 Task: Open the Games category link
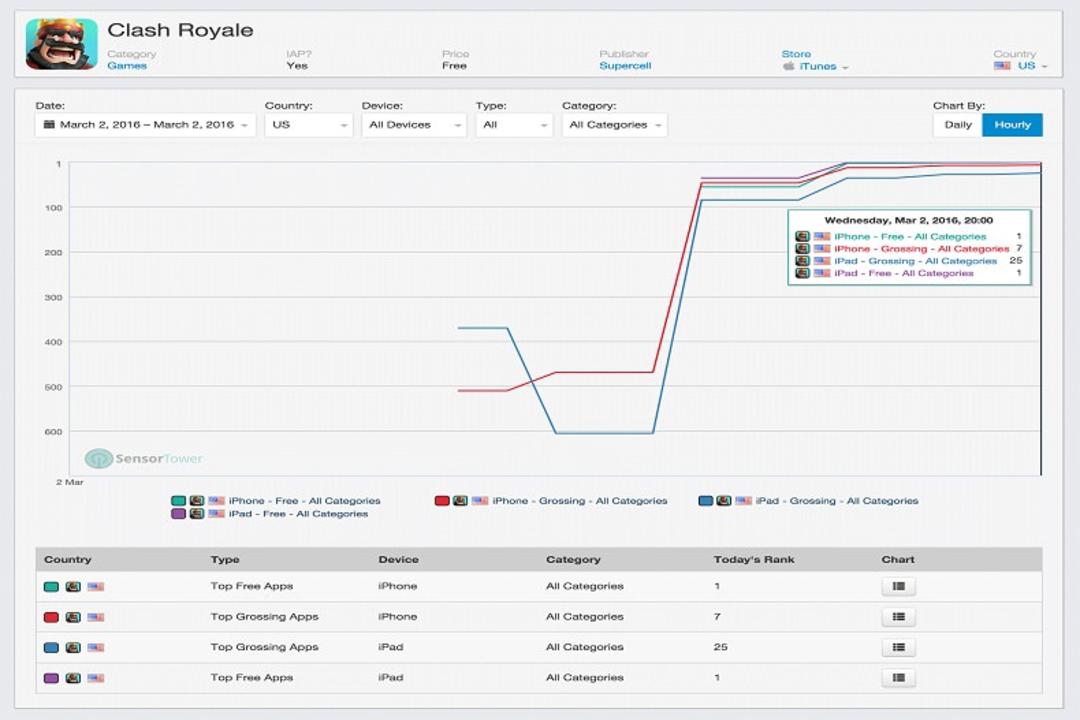127,65
